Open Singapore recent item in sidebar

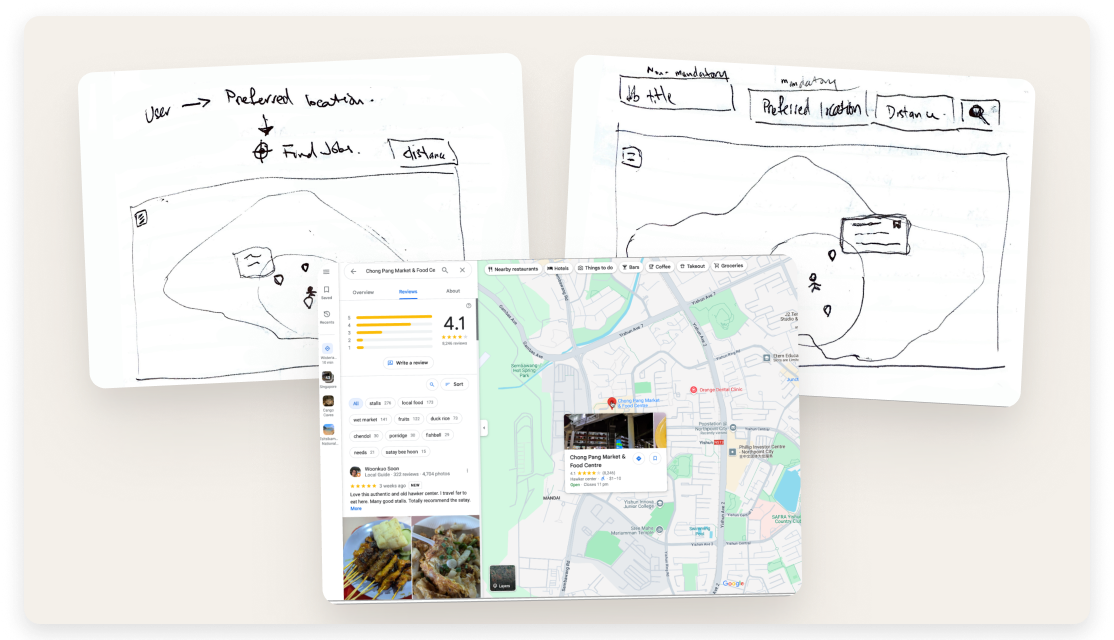coord(328,379)
